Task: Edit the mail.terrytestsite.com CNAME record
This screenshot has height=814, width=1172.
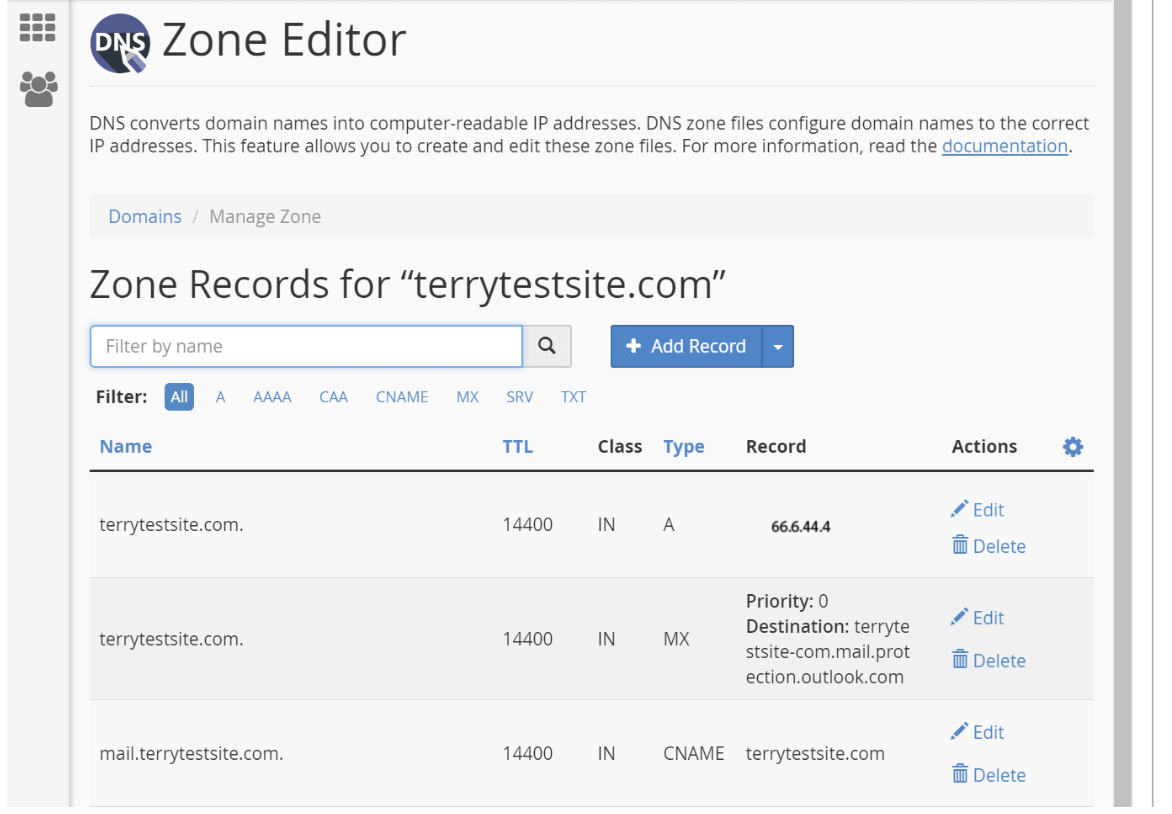Action: [977, 732]
